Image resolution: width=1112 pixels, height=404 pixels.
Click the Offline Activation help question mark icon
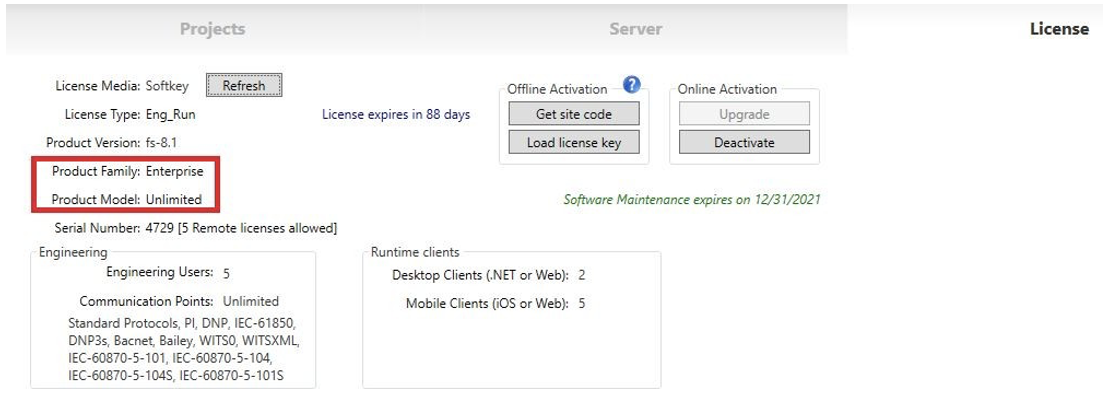coord(631,85)
